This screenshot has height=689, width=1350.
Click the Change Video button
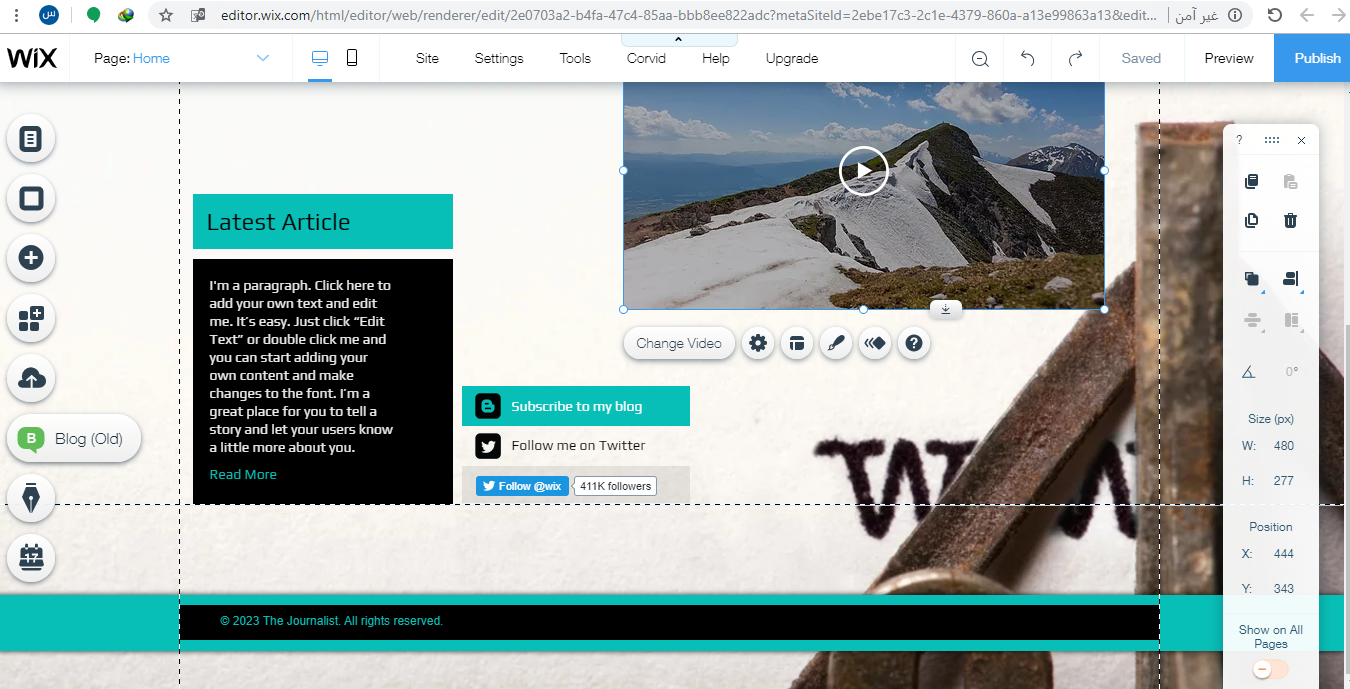[679, 343]
